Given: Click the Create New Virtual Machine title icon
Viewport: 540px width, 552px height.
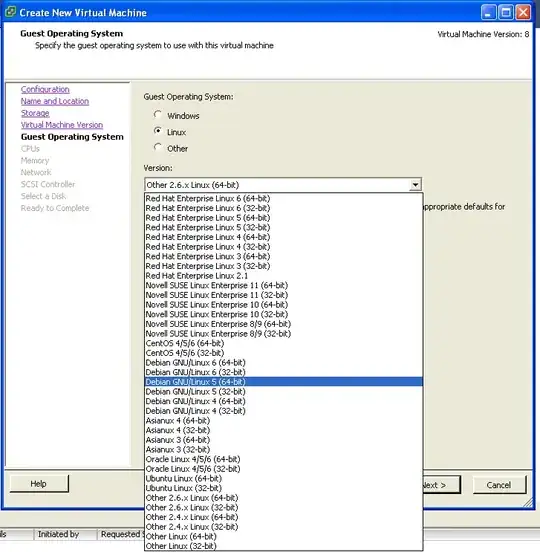Looking at the screenshot, I should 10,12.
